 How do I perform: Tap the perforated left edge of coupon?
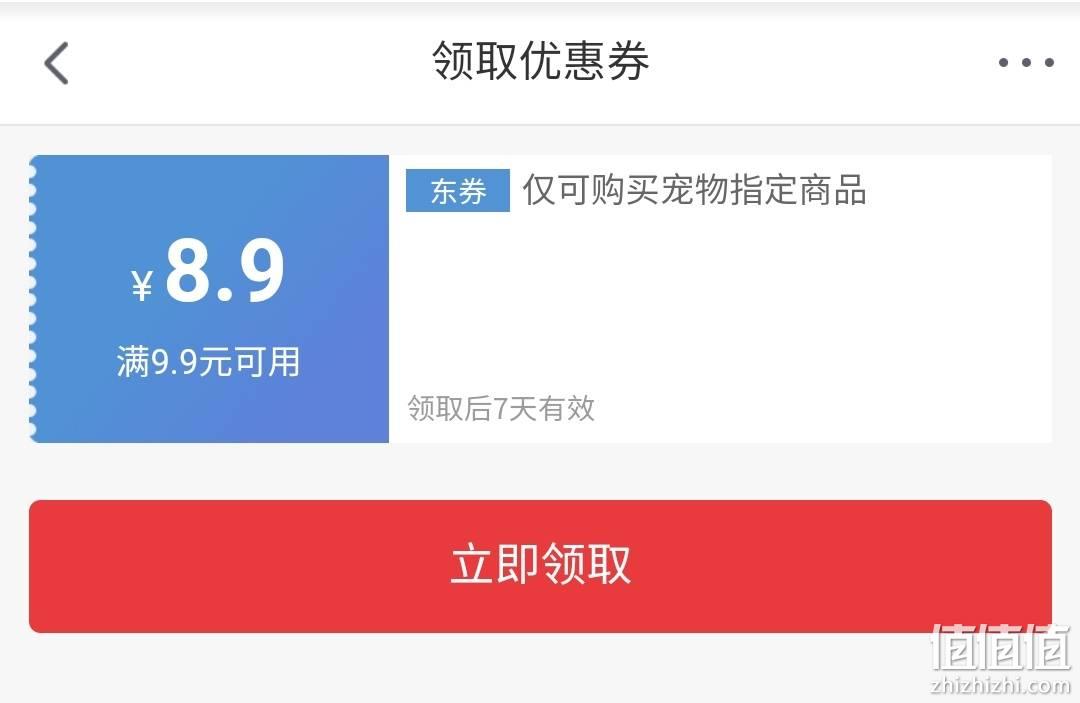(x=32, y=299)
